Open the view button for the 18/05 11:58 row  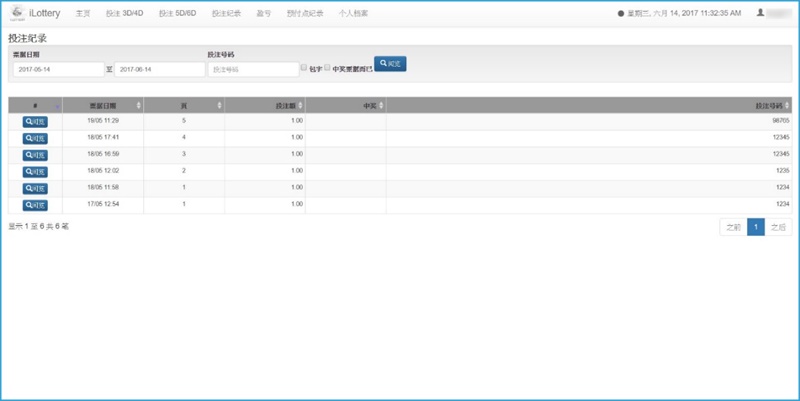35,188
